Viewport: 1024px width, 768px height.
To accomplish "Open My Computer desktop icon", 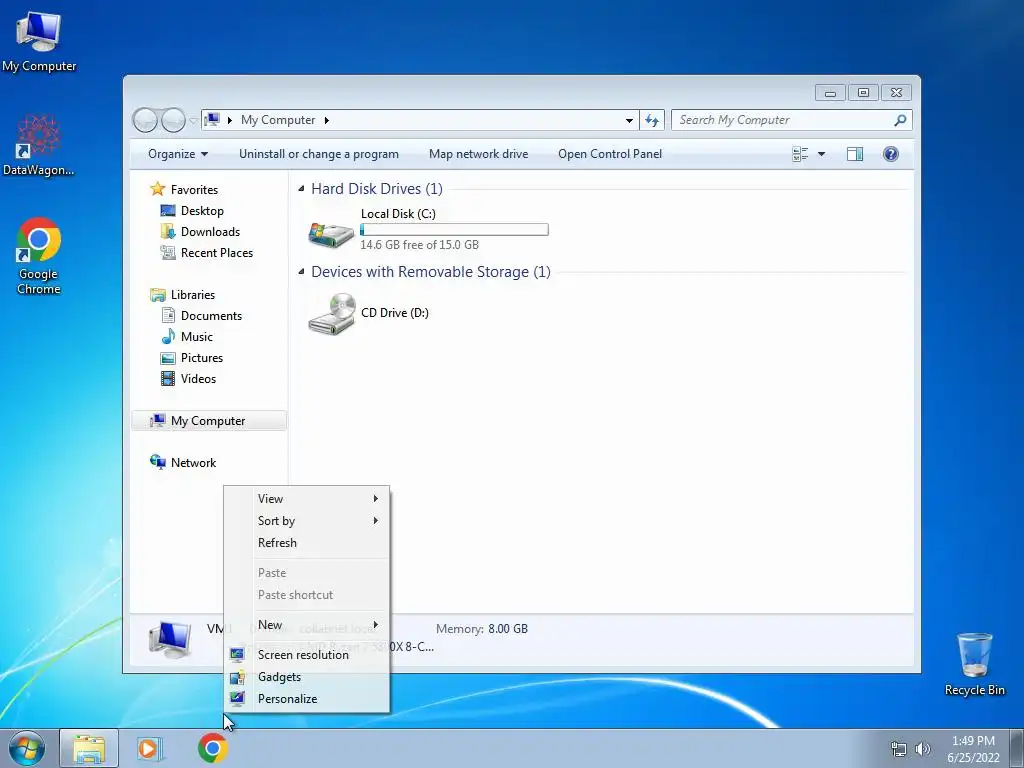I will click(x=39, y=40).
